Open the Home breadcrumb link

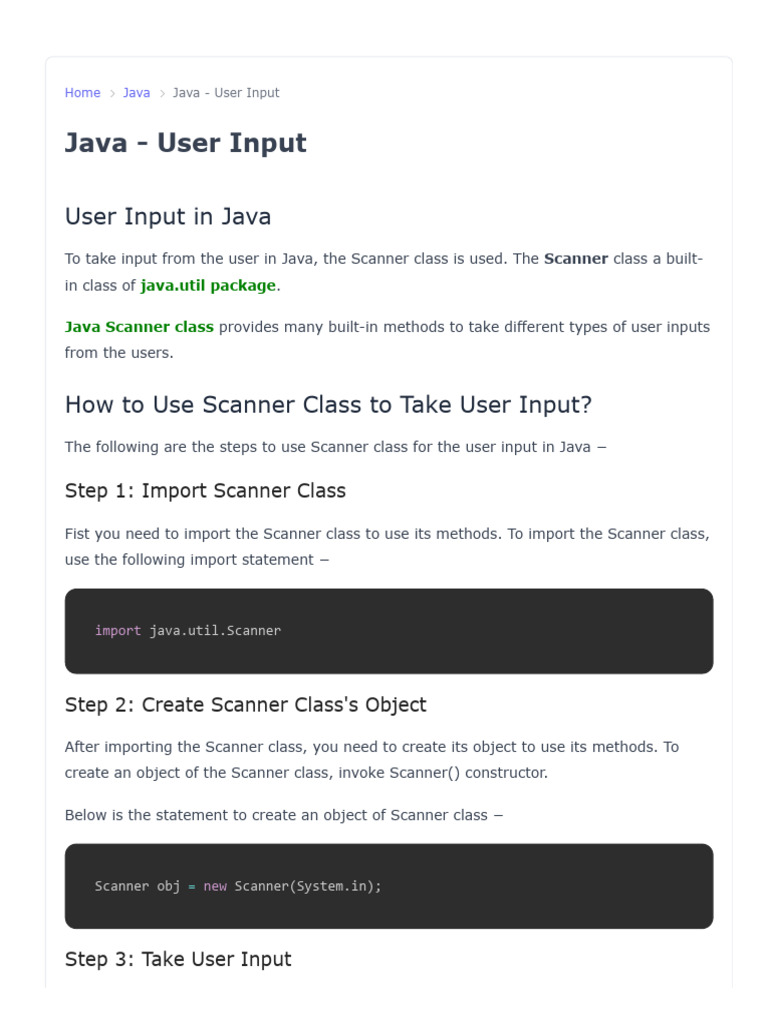click(82, 93)
